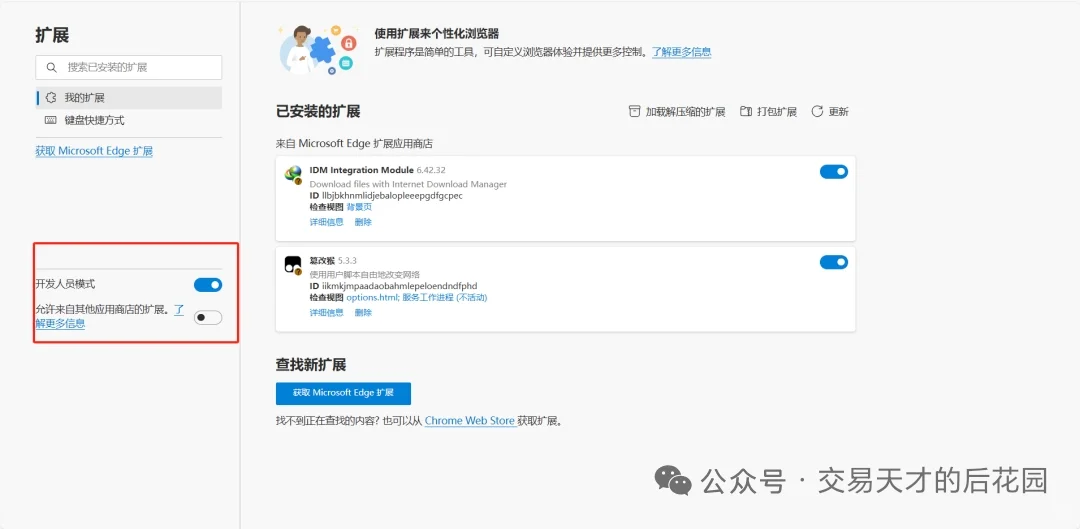The image size is (1080, 529).
Task: Click 了解更多信息 link in header
Action: point(682,52)
